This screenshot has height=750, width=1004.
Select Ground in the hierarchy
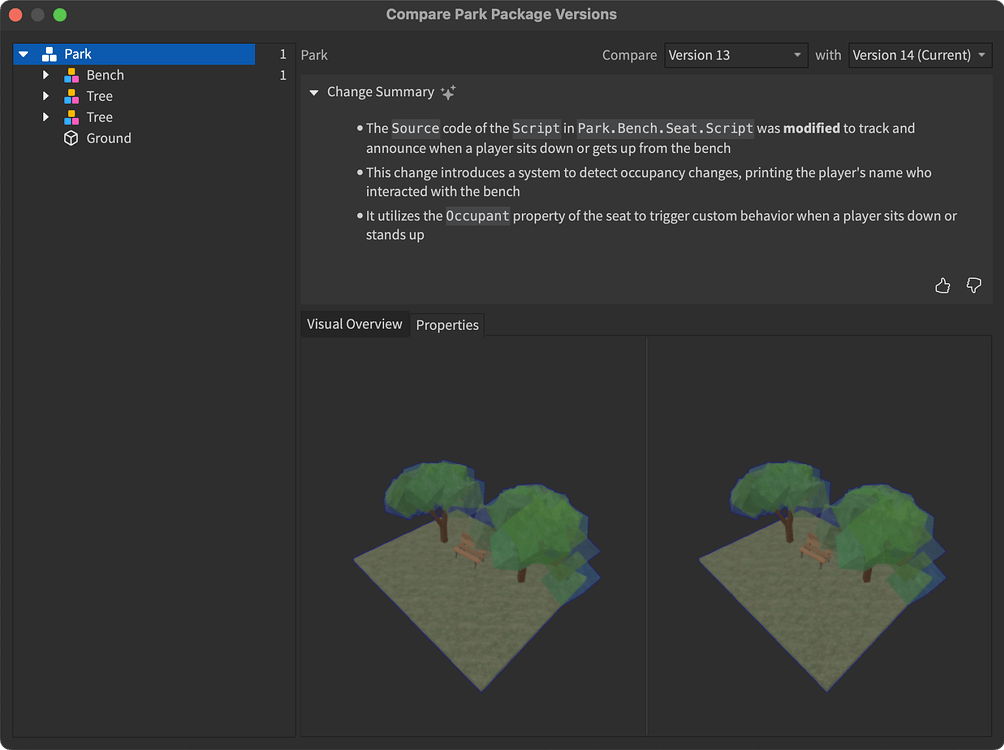pos(108,138)
